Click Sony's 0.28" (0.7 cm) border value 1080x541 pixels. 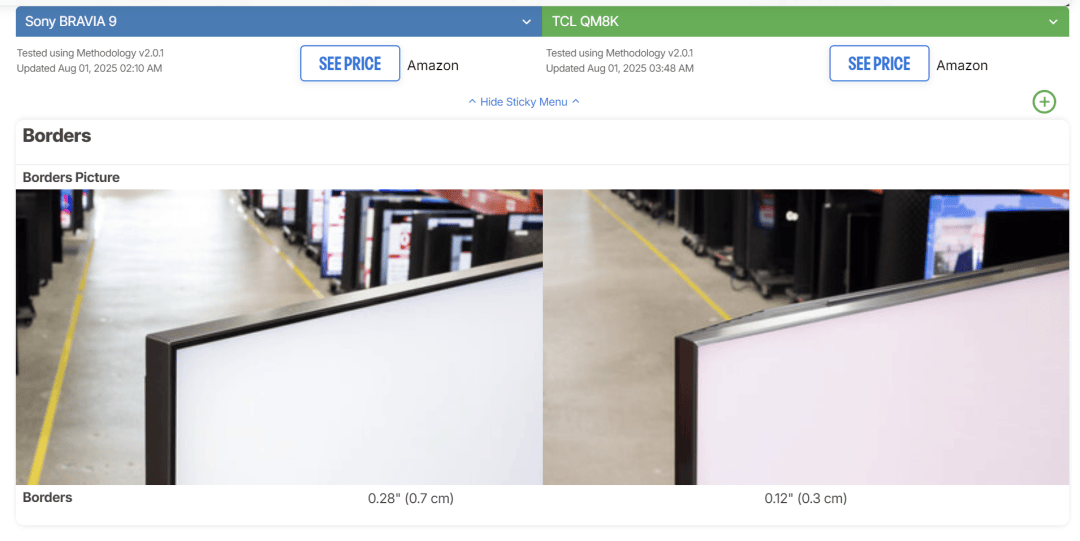click(x=411, y=498)
